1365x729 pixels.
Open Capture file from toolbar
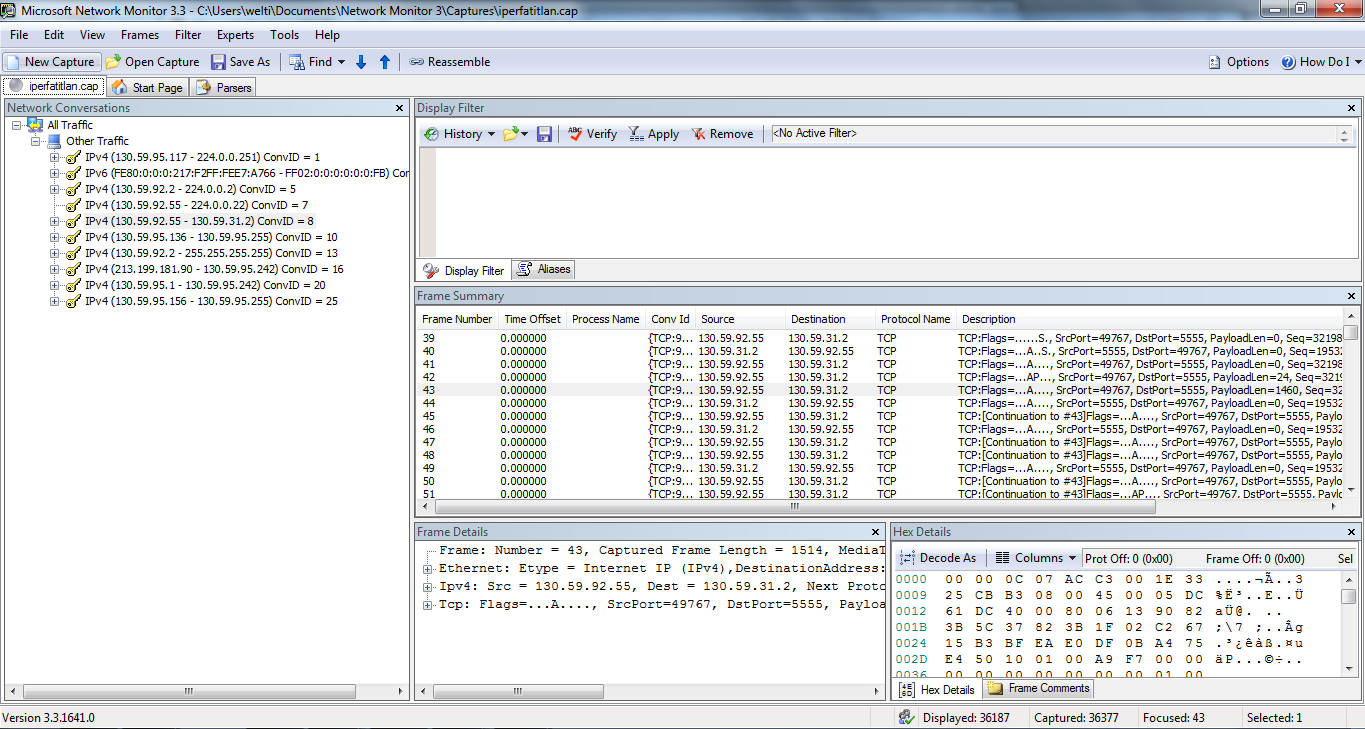(153, 62)
